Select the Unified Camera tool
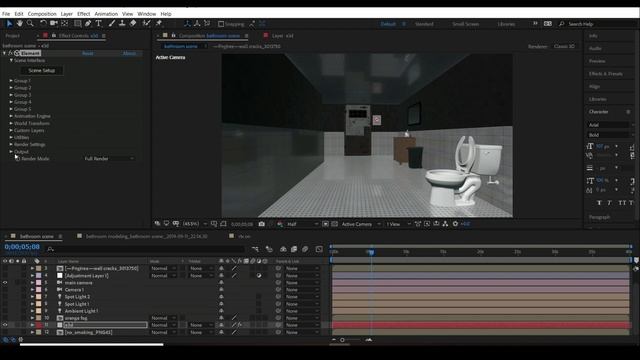Image resolution: width=640 pixels, height=360 pixels. 53,24
